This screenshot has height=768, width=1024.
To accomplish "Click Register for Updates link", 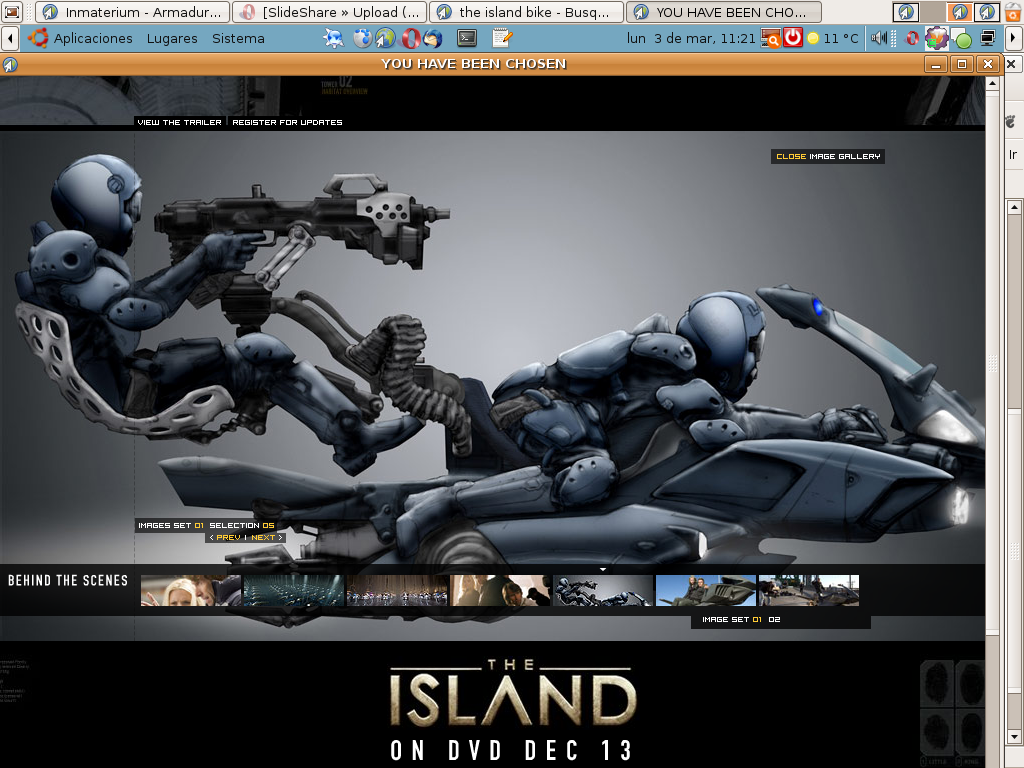I will [287, 122].
